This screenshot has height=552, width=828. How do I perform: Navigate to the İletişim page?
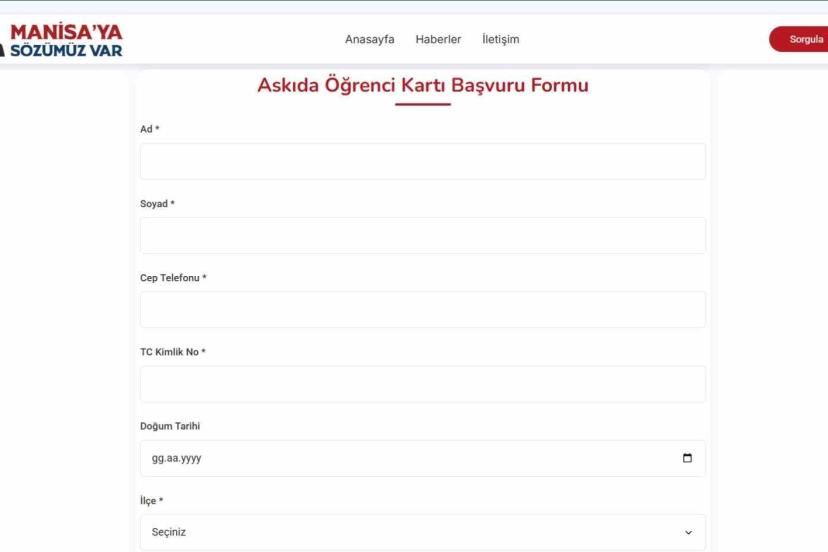pyautogui.click(x=500, y=40)
